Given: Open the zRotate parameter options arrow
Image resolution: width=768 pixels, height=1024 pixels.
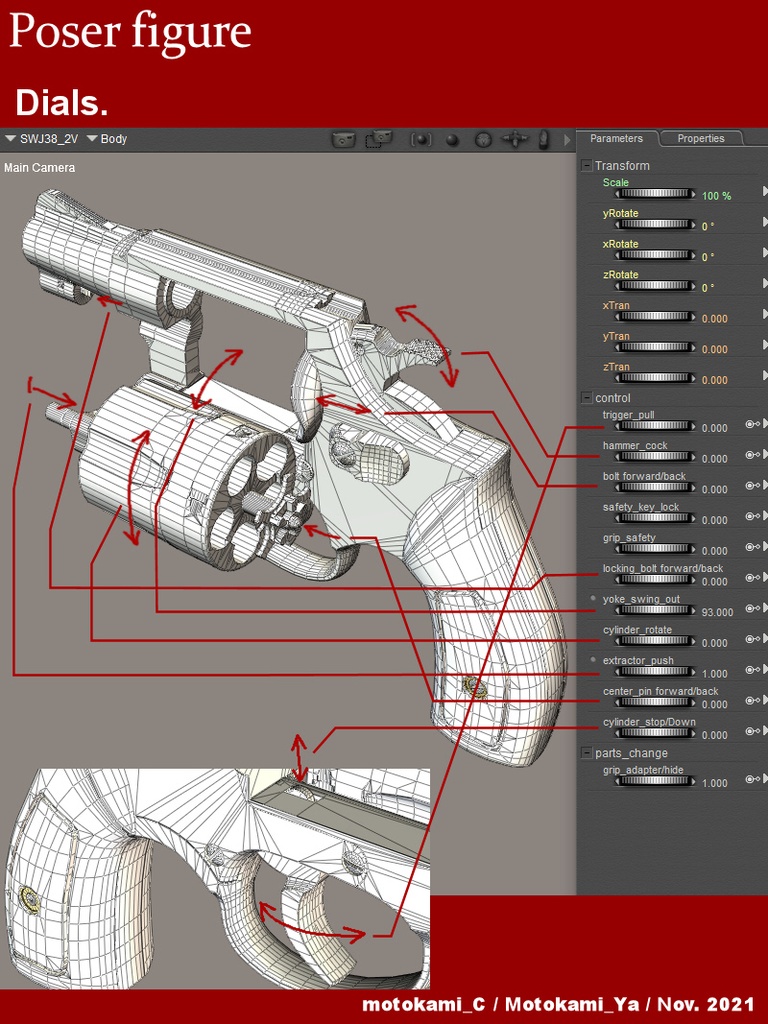Looking at the screenshot, I should pos(765,283).
